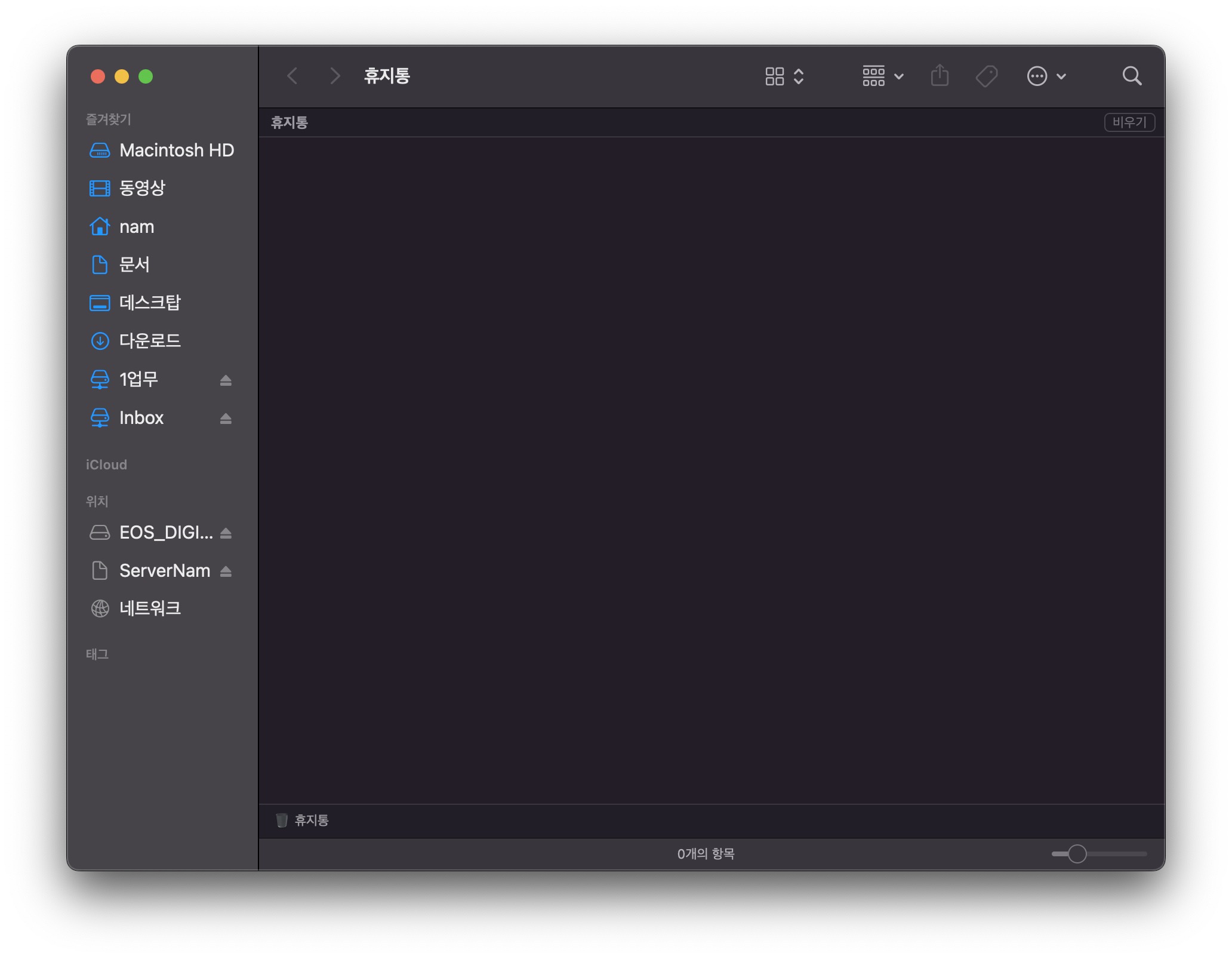Open the nam home folder
1232x959 pixels.
[137, 227]
